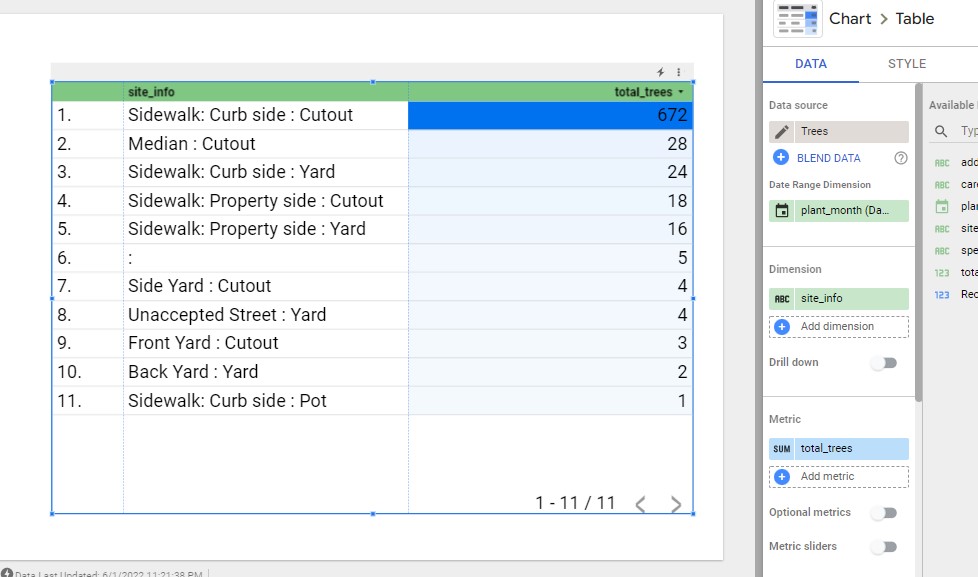Click Add metric button
978x577 pixels.
[838, 477]
